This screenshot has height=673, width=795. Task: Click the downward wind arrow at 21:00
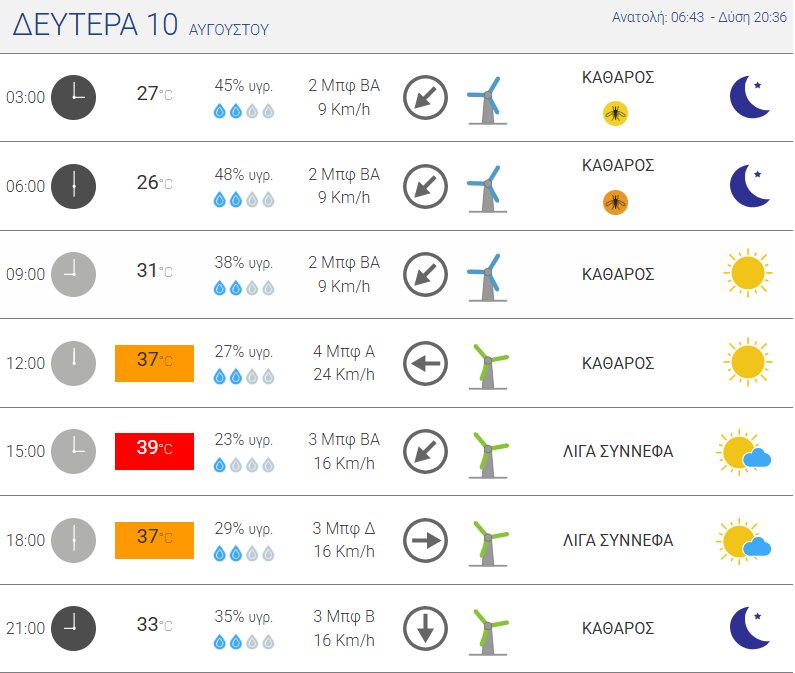click(x=425, y=628)
